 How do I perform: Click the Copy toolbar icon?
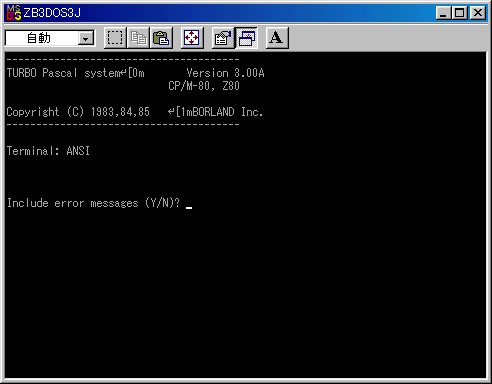tap(138, 38)
